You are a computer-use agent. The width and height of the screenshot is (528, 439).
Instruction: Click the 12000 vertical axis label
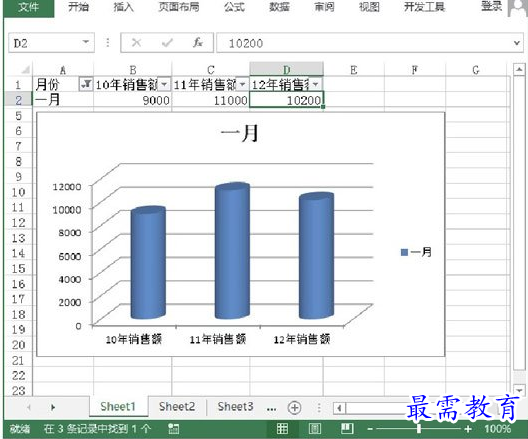[67, 187]
